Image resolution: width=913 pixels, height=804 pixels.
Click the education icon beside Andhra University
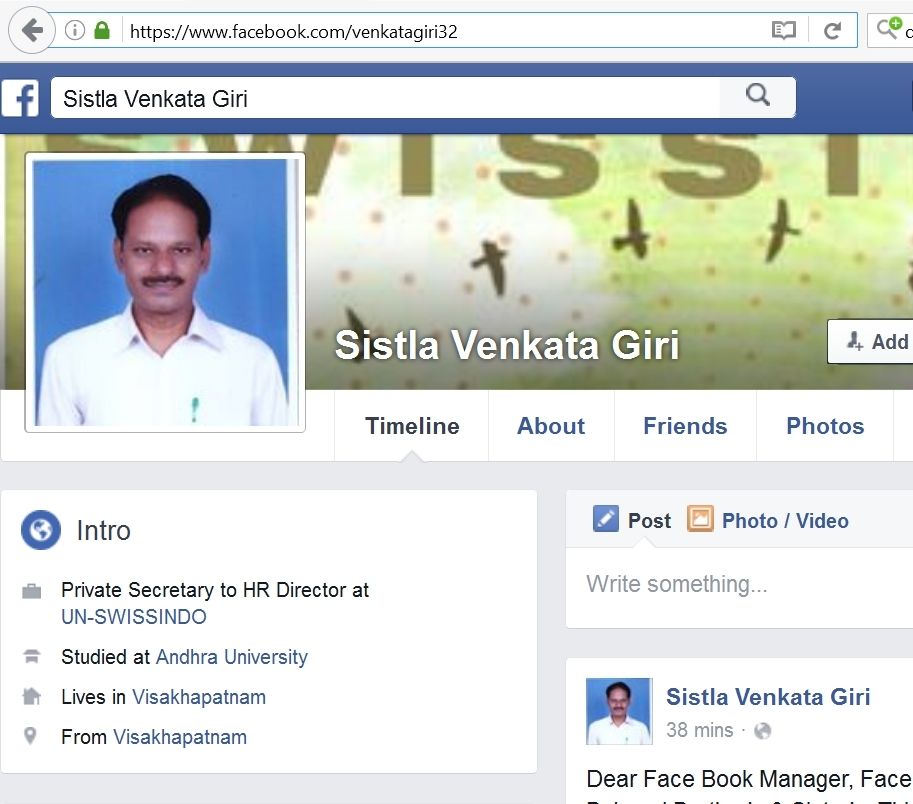coord(31,657)
